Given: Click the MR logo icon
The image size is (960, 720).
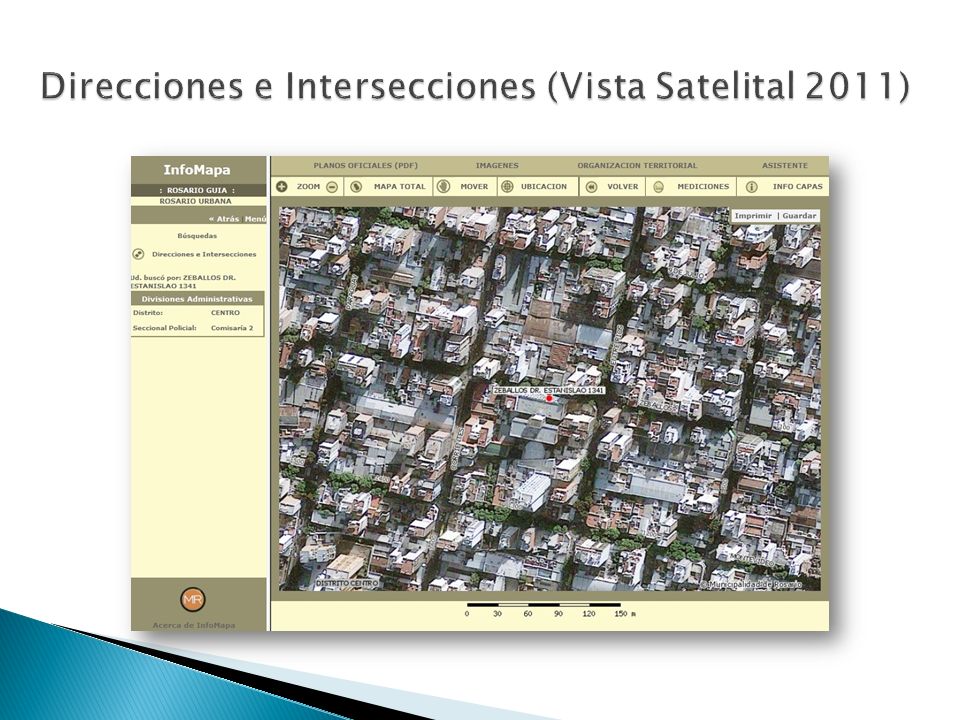Looking at the screenshot, I should (193, 599).
